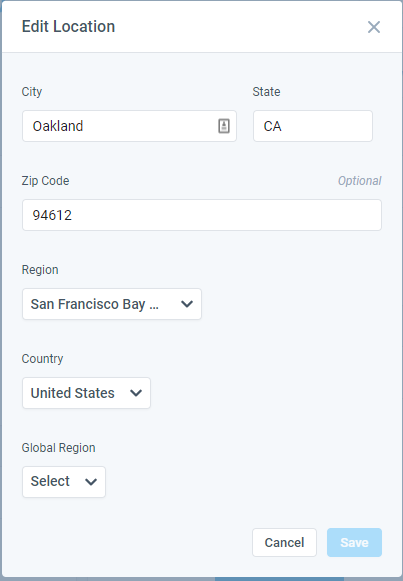Image resolution: width=403 pixels, height=581 pixels.
Task: Click the Optional hint text
Action: coord(360,181)
